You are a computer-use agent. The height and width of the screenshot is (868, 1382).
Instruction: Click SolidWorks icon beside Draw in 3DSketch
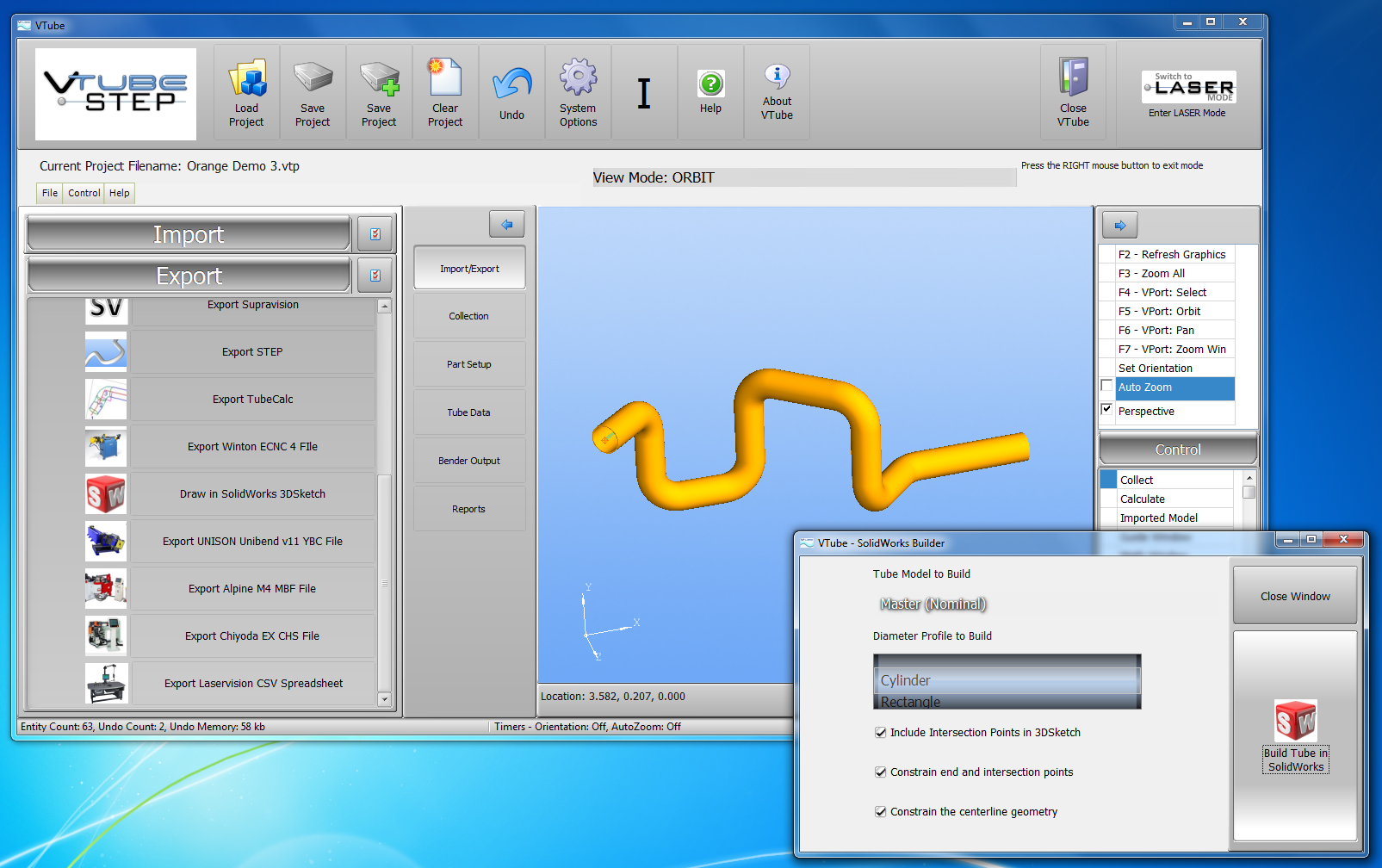[106, 493]
